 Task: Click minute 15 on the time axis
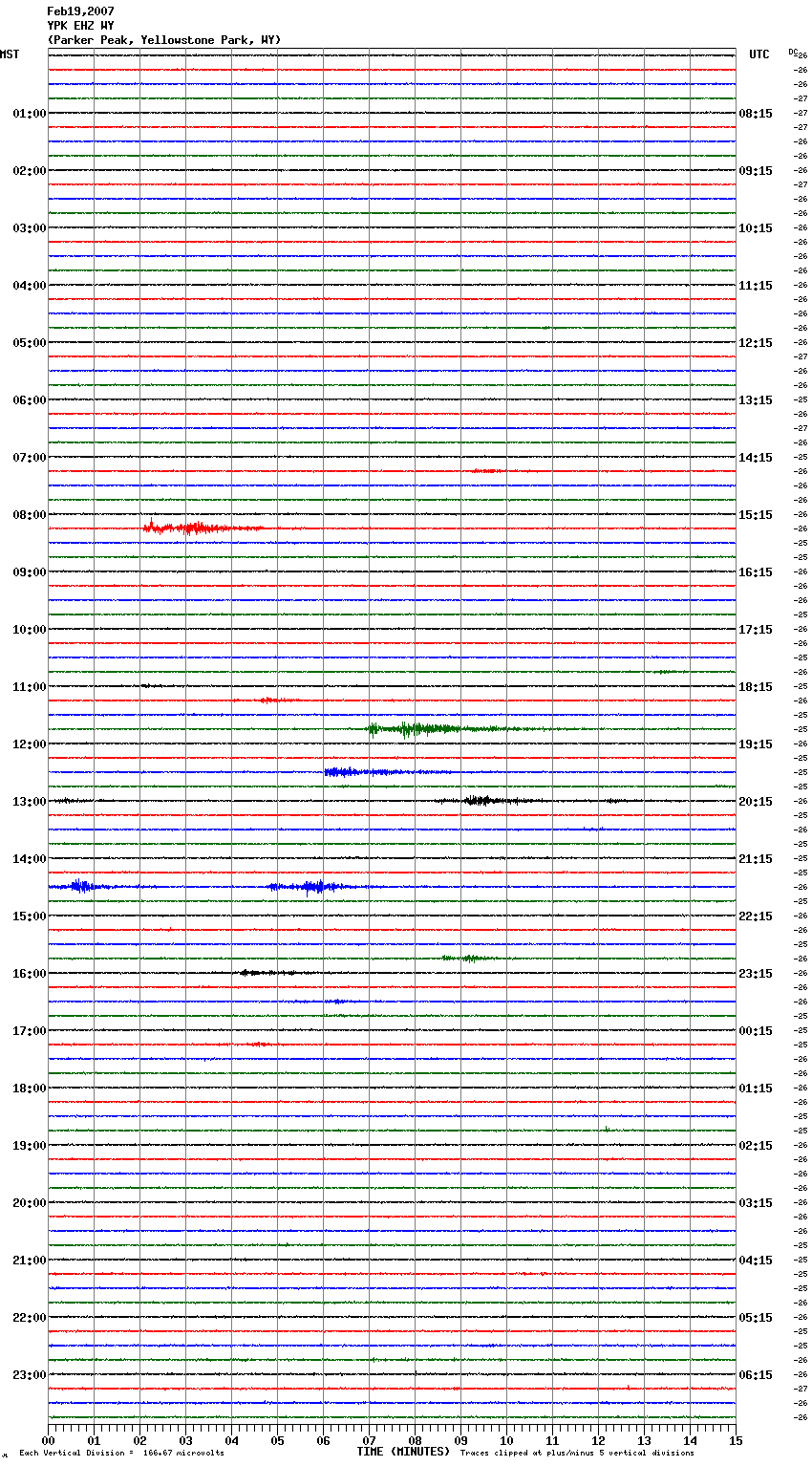tap(736, 1440)
